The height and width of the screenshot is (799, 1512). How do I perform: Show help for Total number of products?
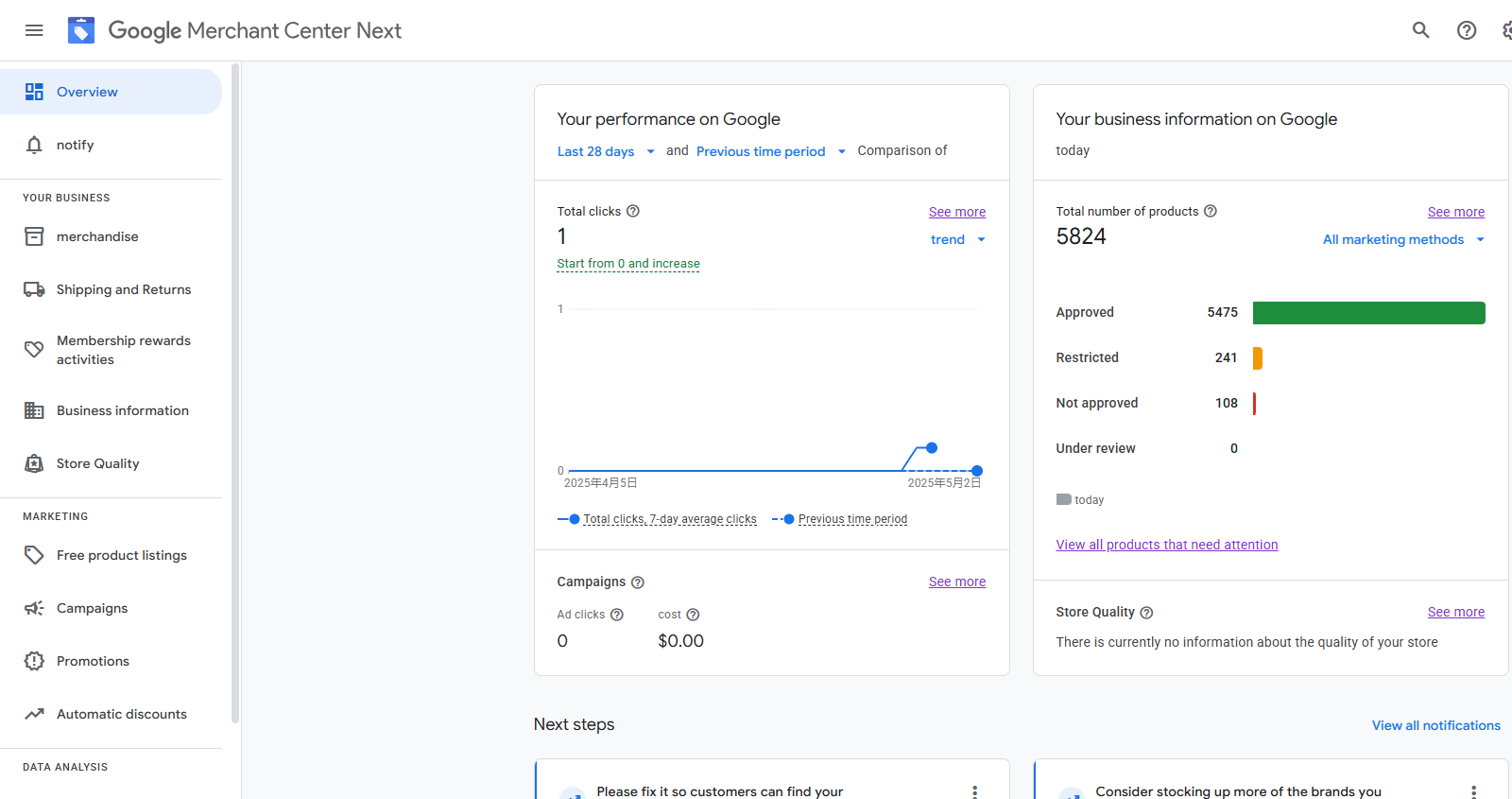tap(1211, 211)
